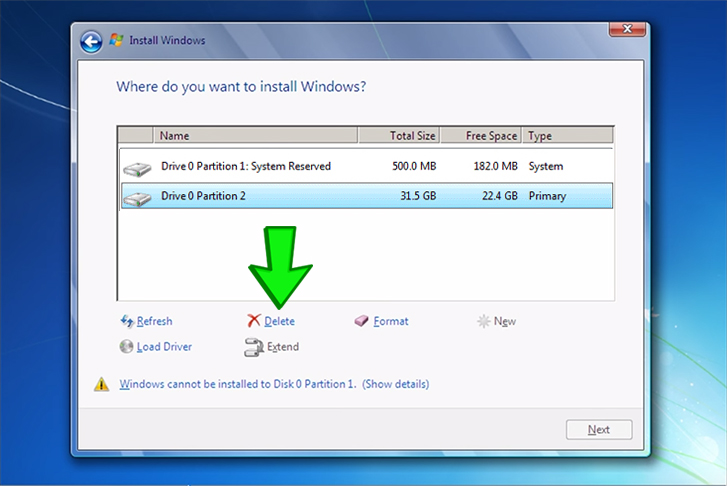Click the Primary type cell

[547, 196]
